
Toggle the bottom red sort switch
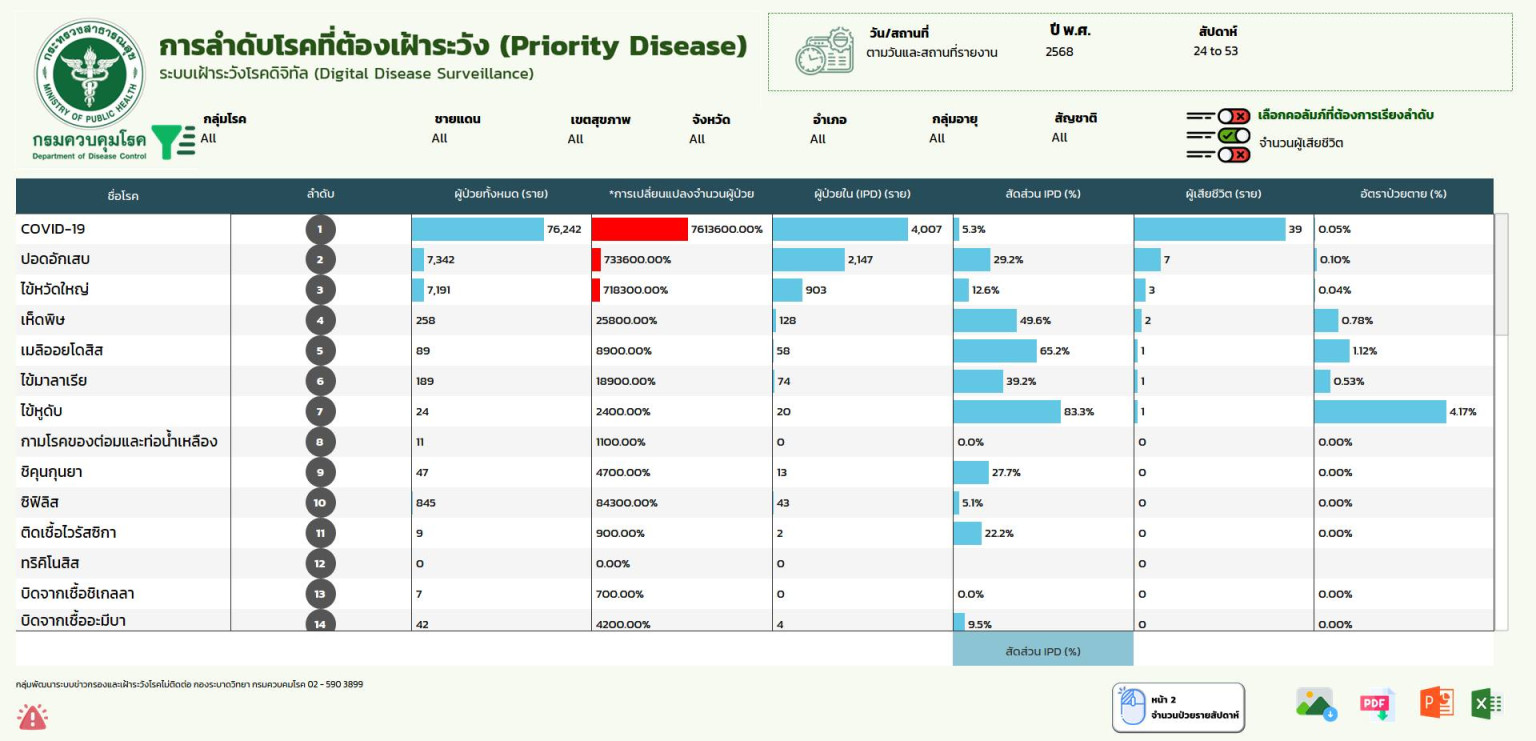(x=1233, y=154)
